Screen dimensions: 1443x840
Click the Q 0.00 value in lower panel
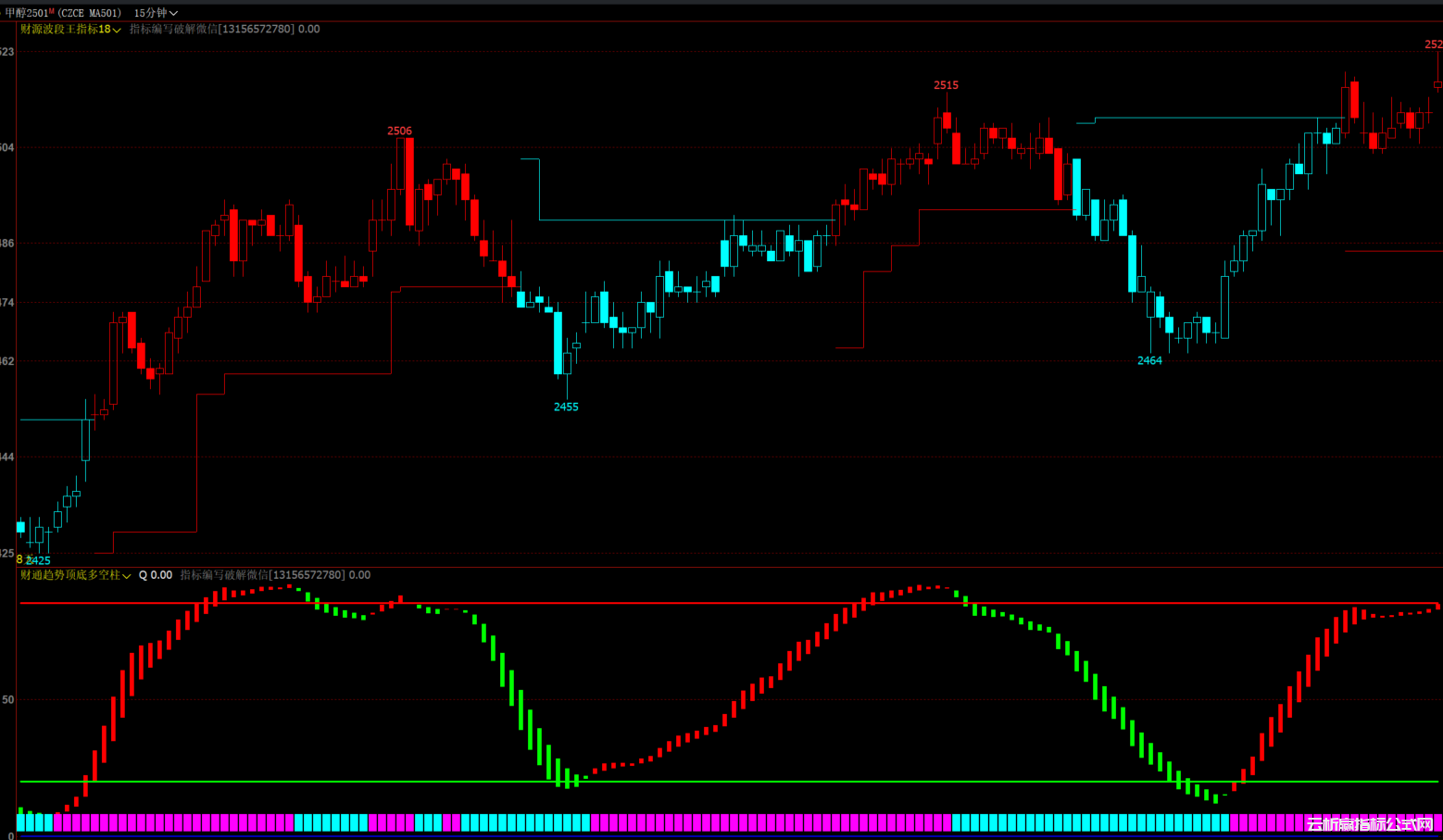click(156, 575)
